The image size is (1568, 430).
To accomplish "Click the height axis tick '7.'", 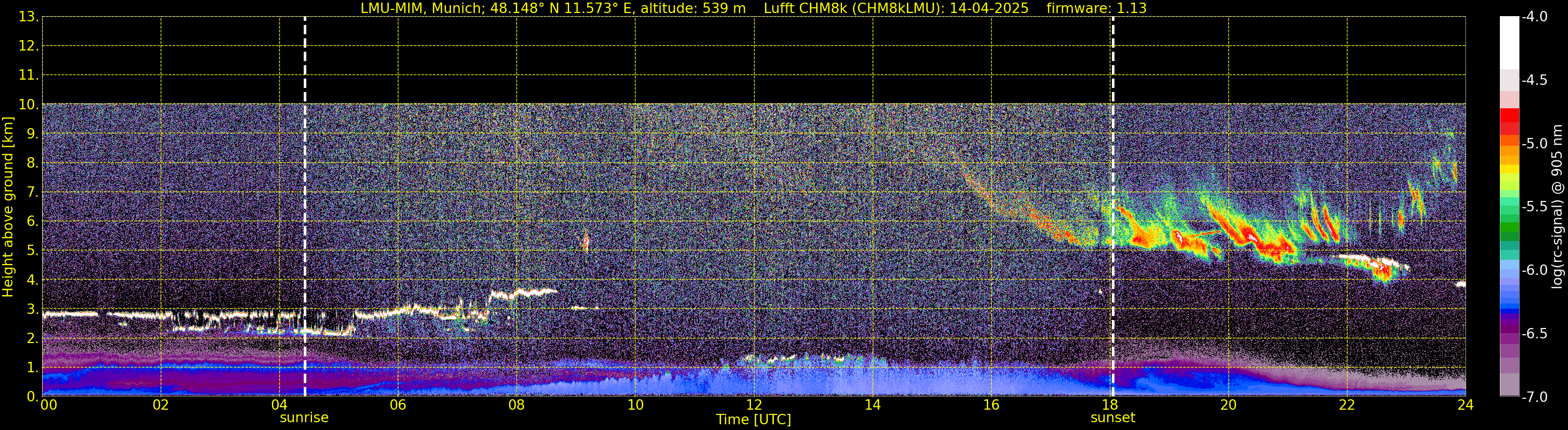I will [x=32, y=192].
